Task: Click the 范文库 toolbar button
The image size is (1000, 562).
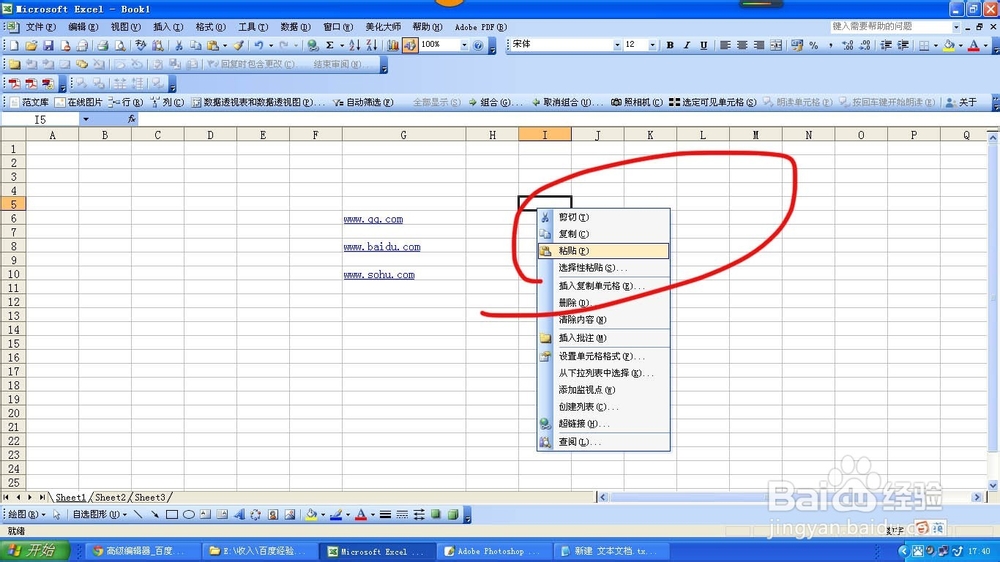Action: point(29,102)
